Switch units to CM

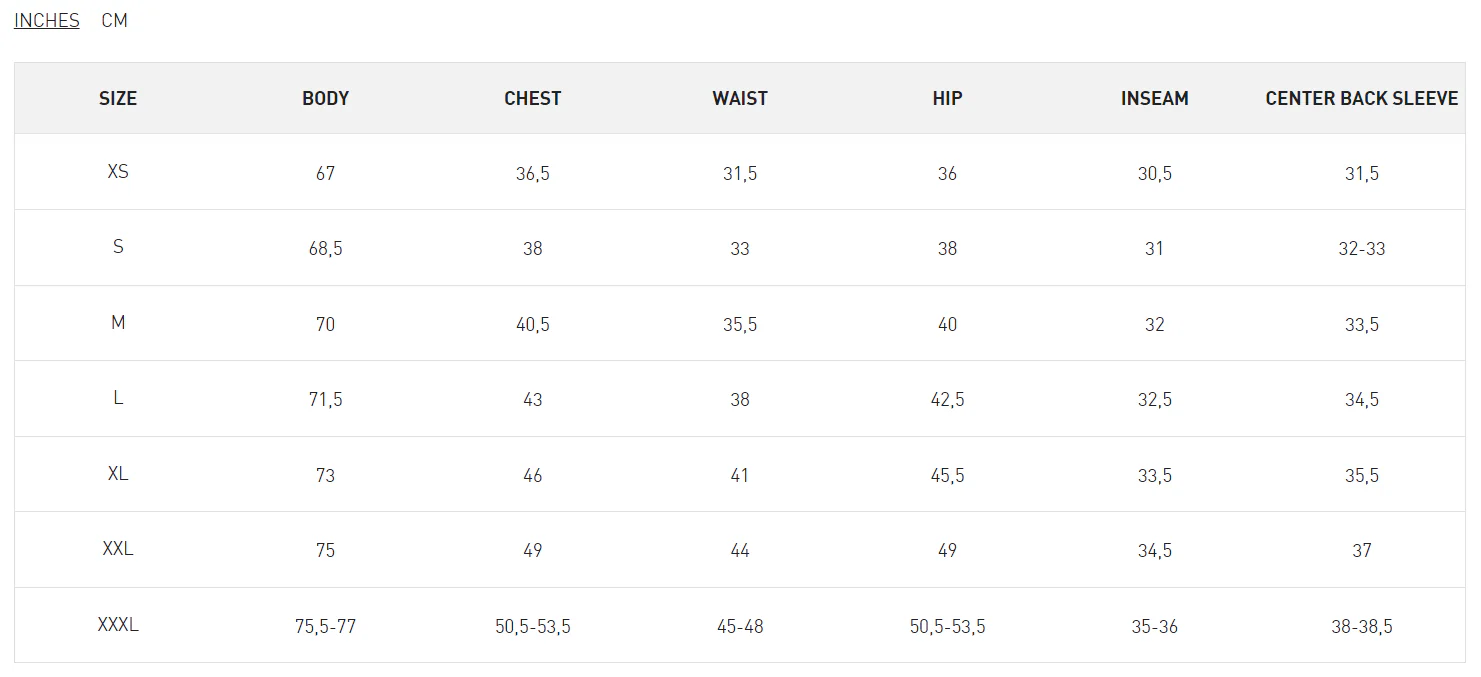pyautogui.click(x=114, y=21)
